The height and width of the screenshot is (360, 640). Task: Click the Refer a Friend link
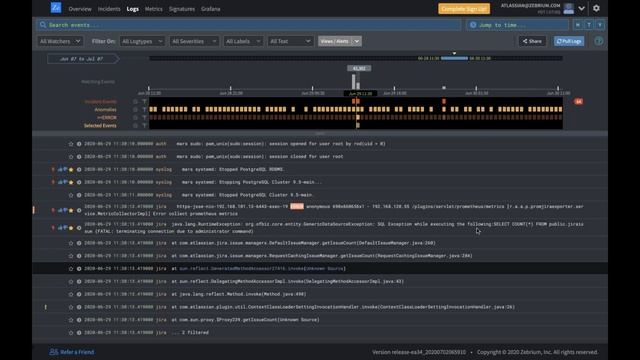72,352
